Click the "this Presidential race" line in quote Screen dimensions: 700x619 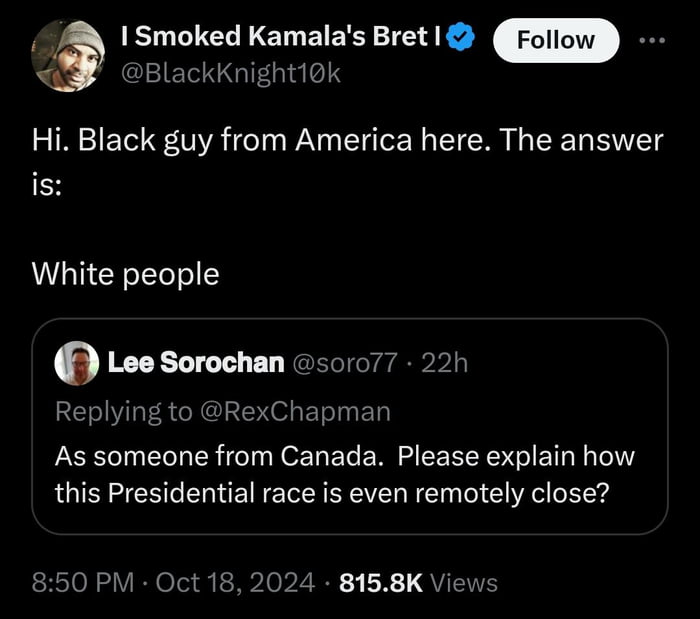331,493
